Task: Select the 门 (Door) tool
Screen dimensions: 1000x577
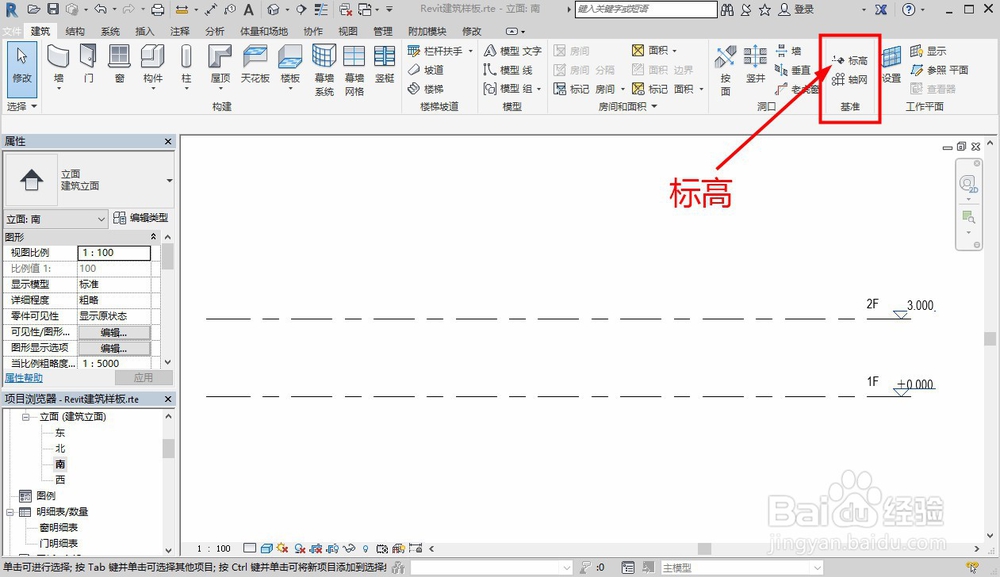Action: click(89, 64)
